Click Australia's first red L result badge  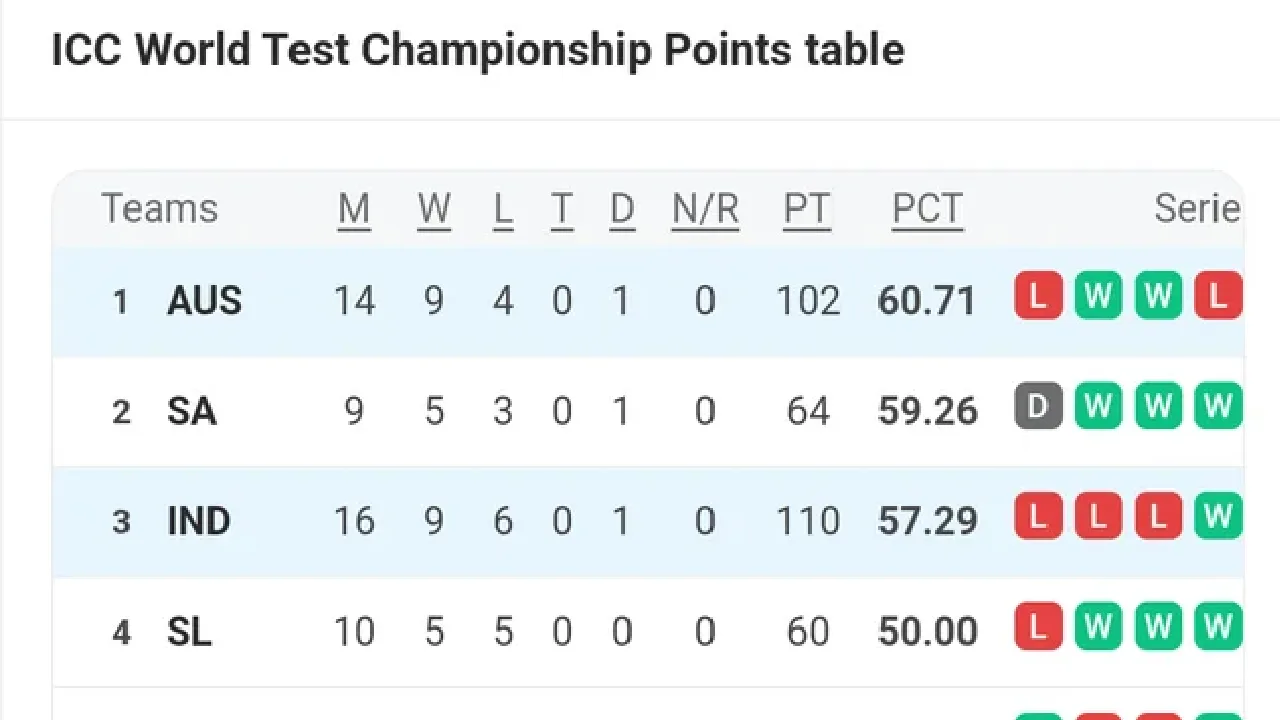tap(1038, 296)
